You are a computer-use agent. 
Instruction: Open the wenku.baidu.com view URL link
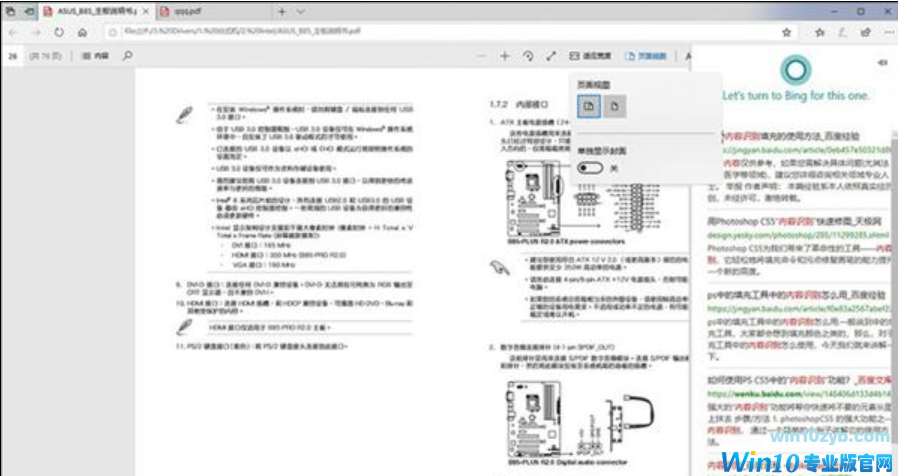[x=798, y=394]
